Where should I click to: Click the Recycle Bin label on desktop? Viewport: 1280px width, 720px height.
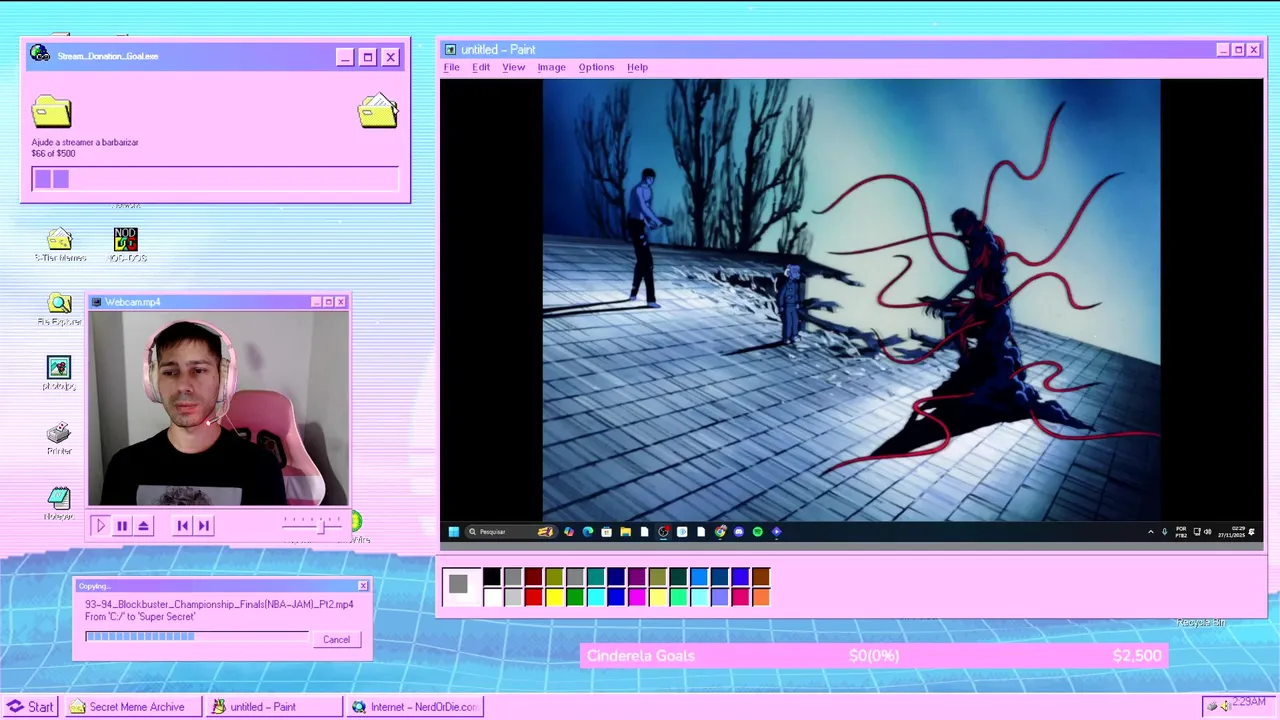pyautogui.click(x=1201, y=622)
